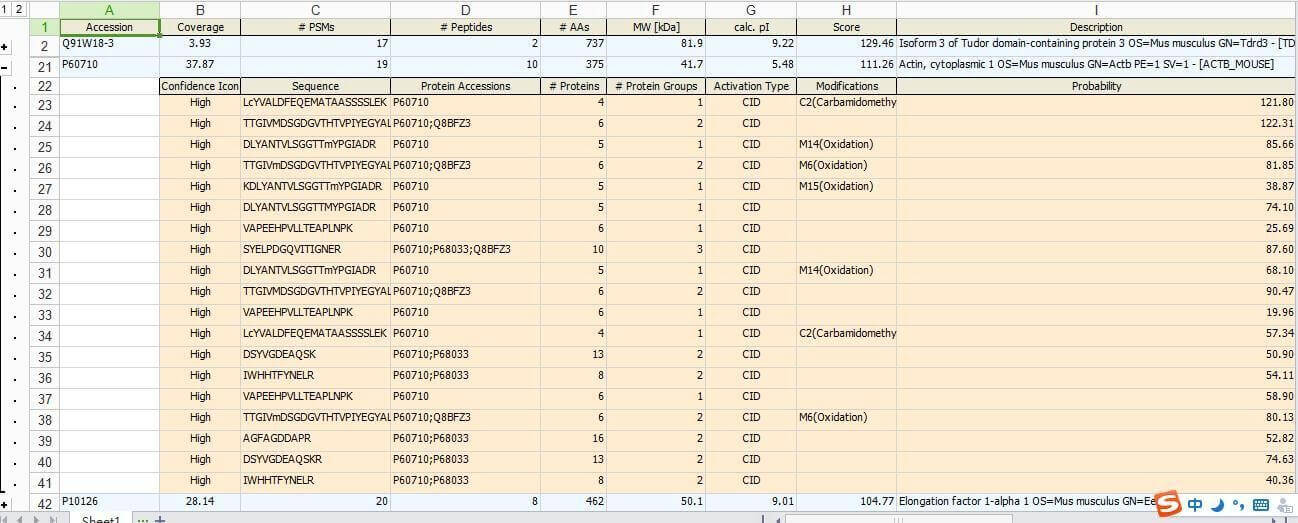Click cell containing SYELPDGQVITIGNER sequence
Screen dimensions: 1298x523
315,249
